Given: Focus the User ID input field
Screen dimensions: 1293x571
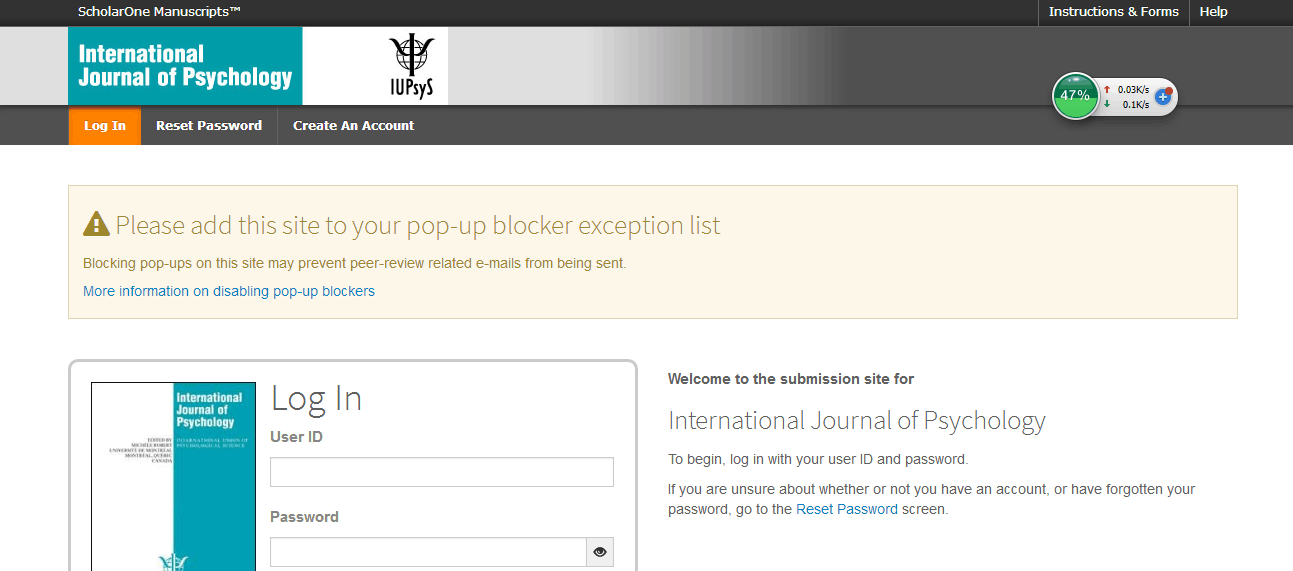Looking at the screenshot, I should (x=441, y=472).
